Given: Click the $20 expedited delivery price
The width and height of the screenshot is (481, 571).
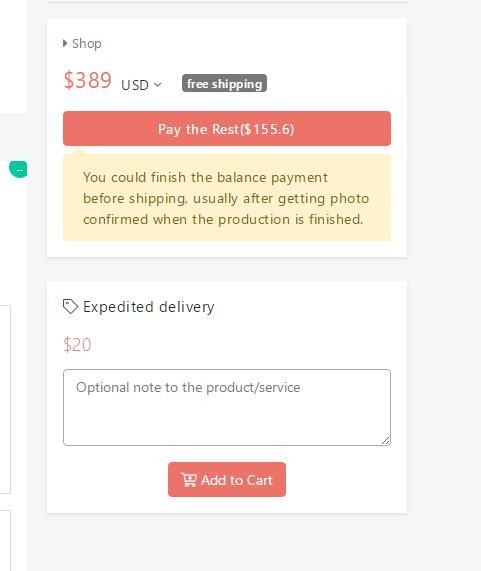Looking at the screenshot, I should click(x=77, y=344).
